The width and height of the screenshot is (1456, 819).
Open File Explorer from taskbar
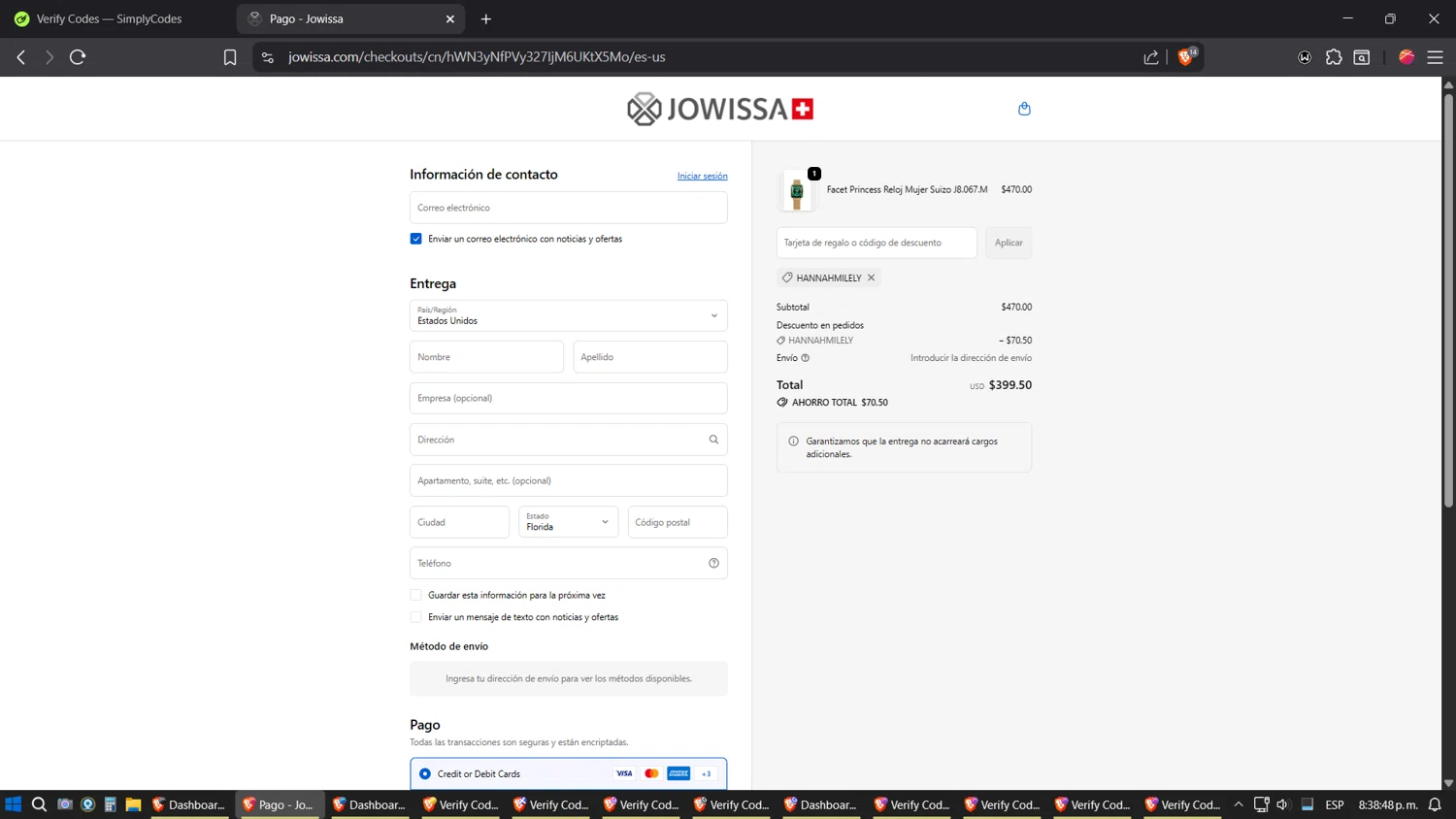coord(133,804)
